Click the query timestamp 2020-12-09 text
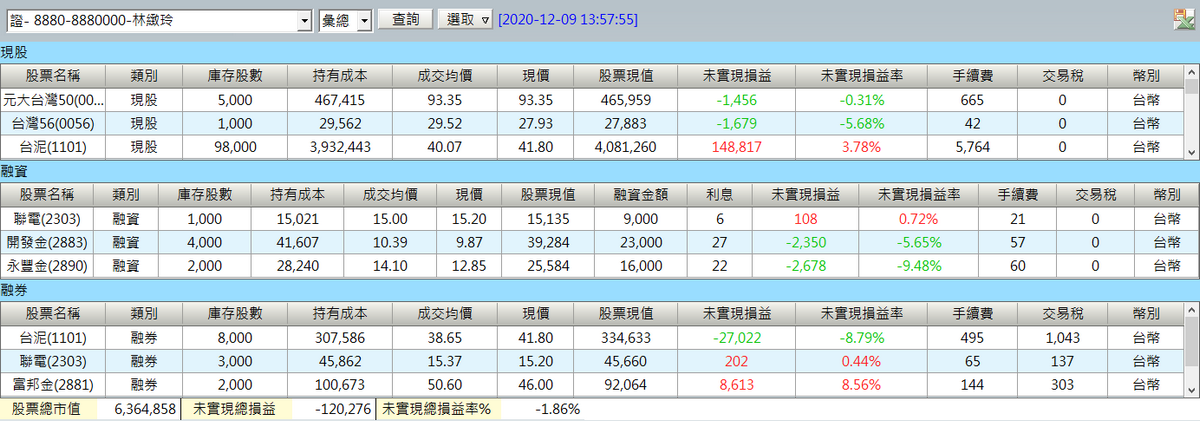 tap(567, 20)
